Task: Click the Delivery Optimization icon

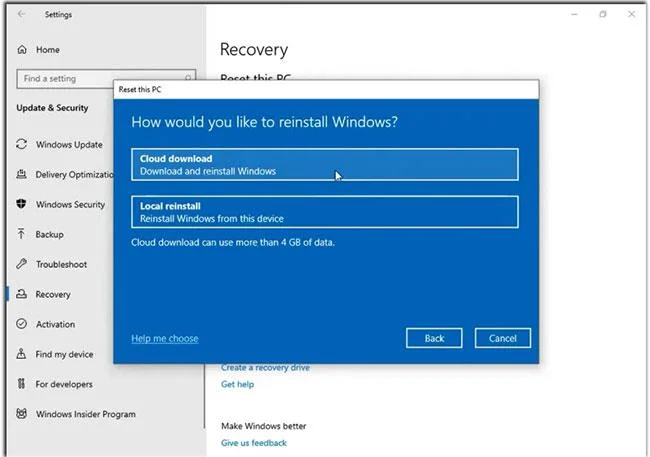Action: (22, 174)
